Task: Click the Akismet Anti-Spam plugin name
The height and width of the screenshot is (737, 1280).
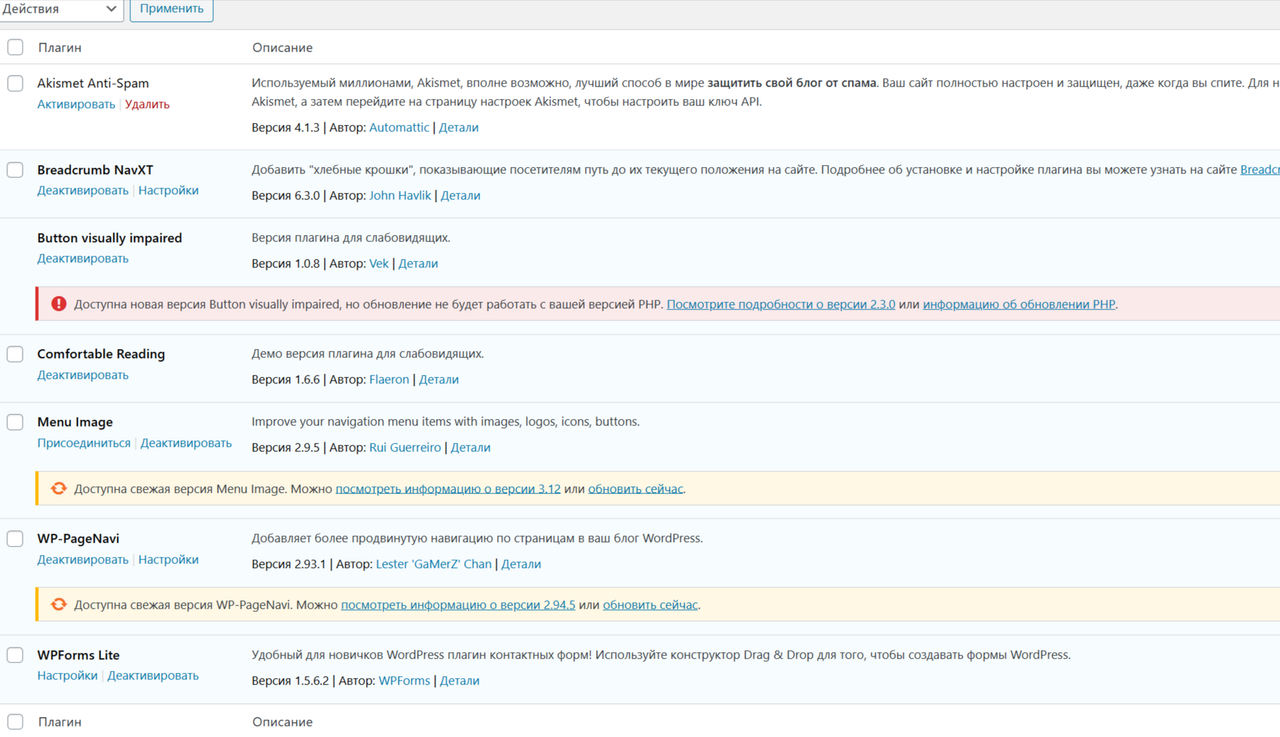Action: 93,83
